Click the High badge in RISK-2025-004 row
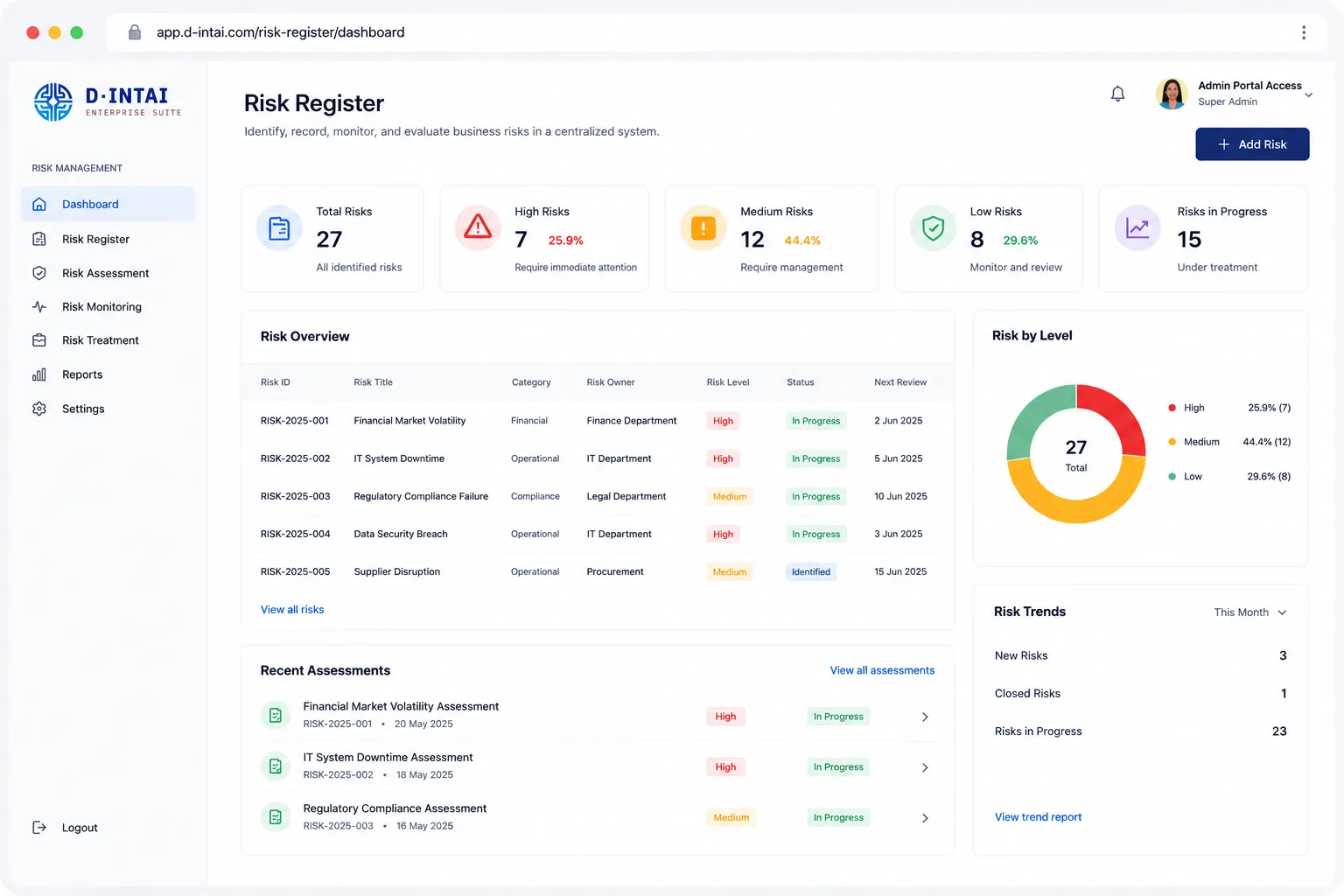Image resolution: width=1344 pixels, height=896 pixels. 723,535
